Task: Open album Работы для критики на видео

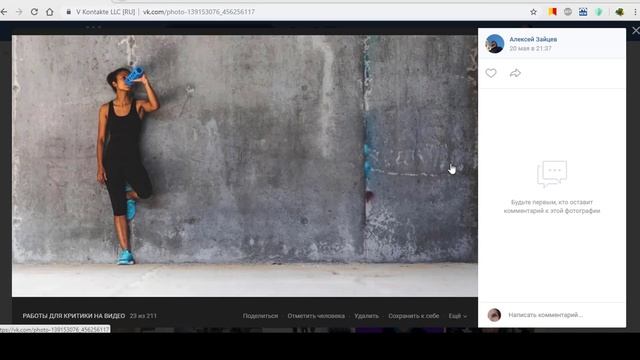Action: pos(74,316)
